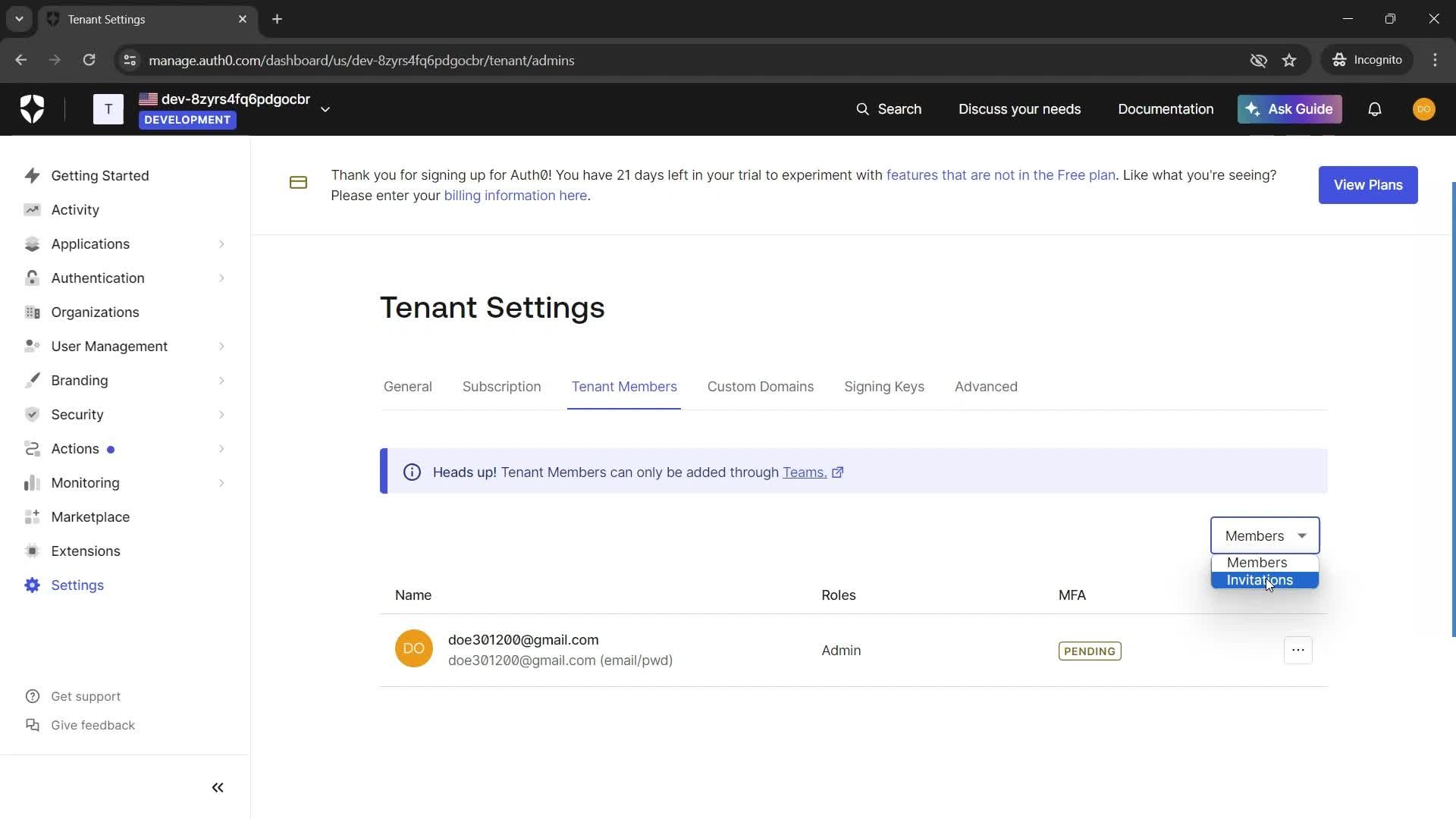Follow the Teams link
This screenshot has width=1456, height=819.
click(x=804, y=472)
